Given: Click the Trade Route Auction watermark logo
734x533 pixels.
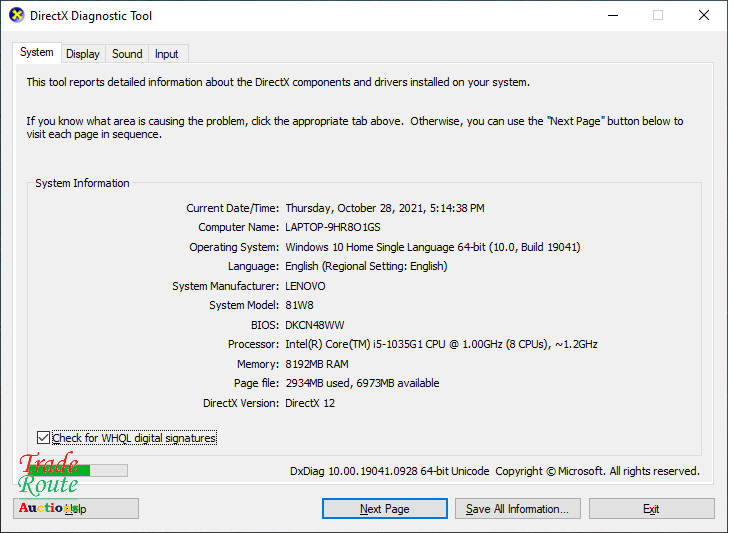Looking at the screenshot, I should pos(49,485).
